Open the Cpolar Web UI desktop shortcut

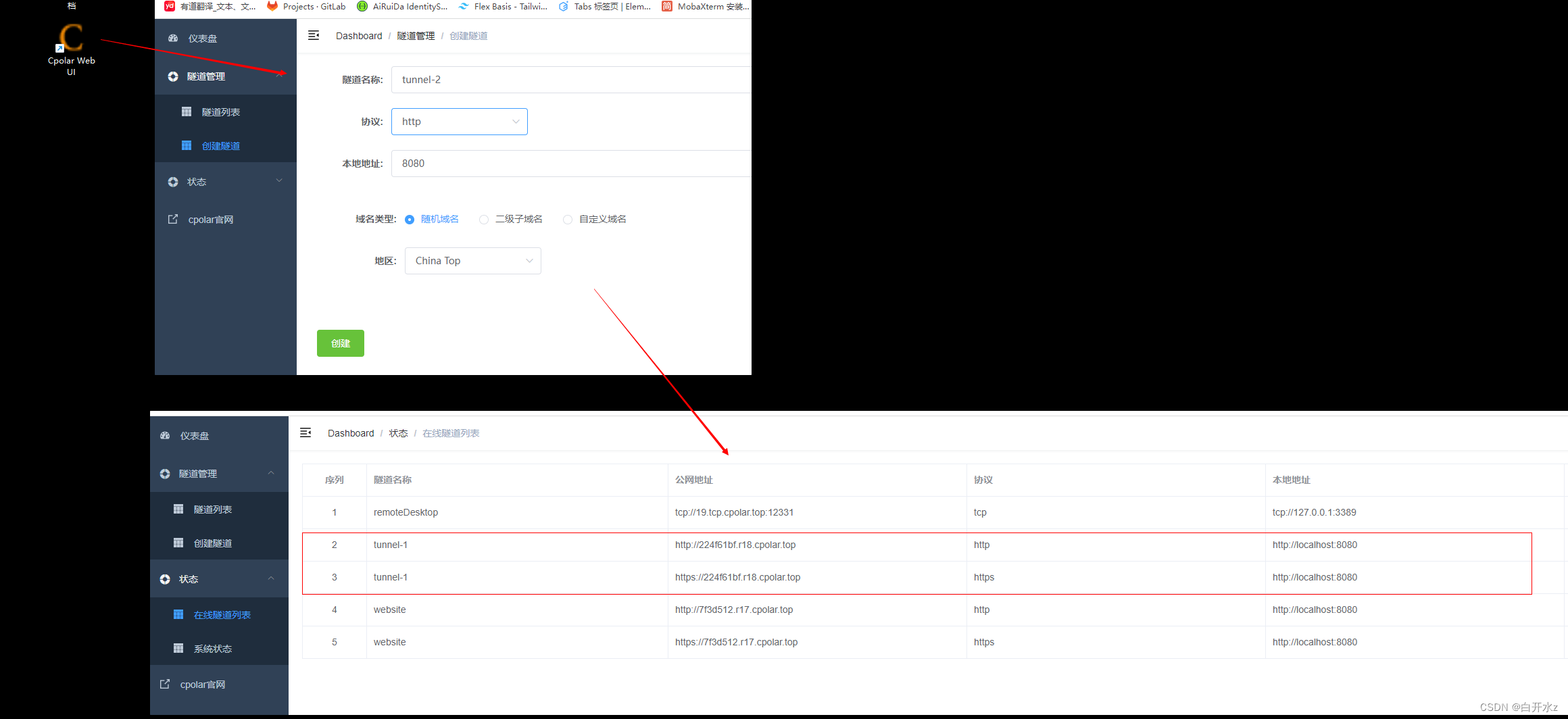[x=71, y=49]
